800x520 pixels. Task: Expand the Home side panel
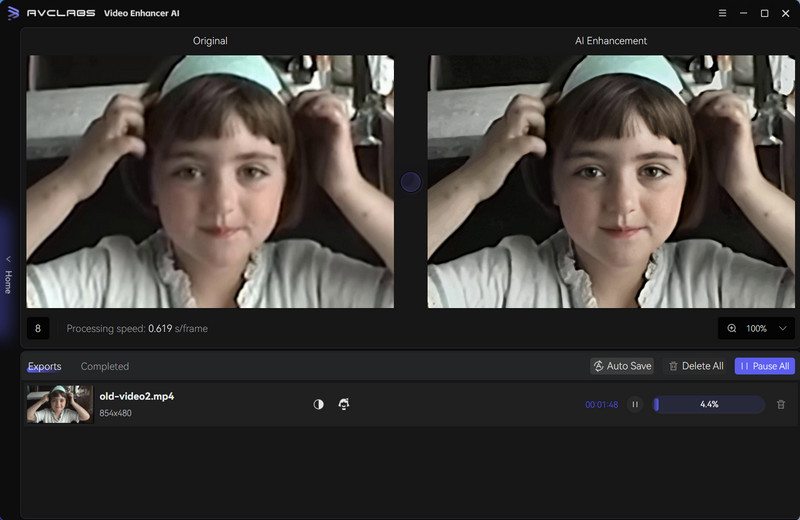[x=8, y=275]
